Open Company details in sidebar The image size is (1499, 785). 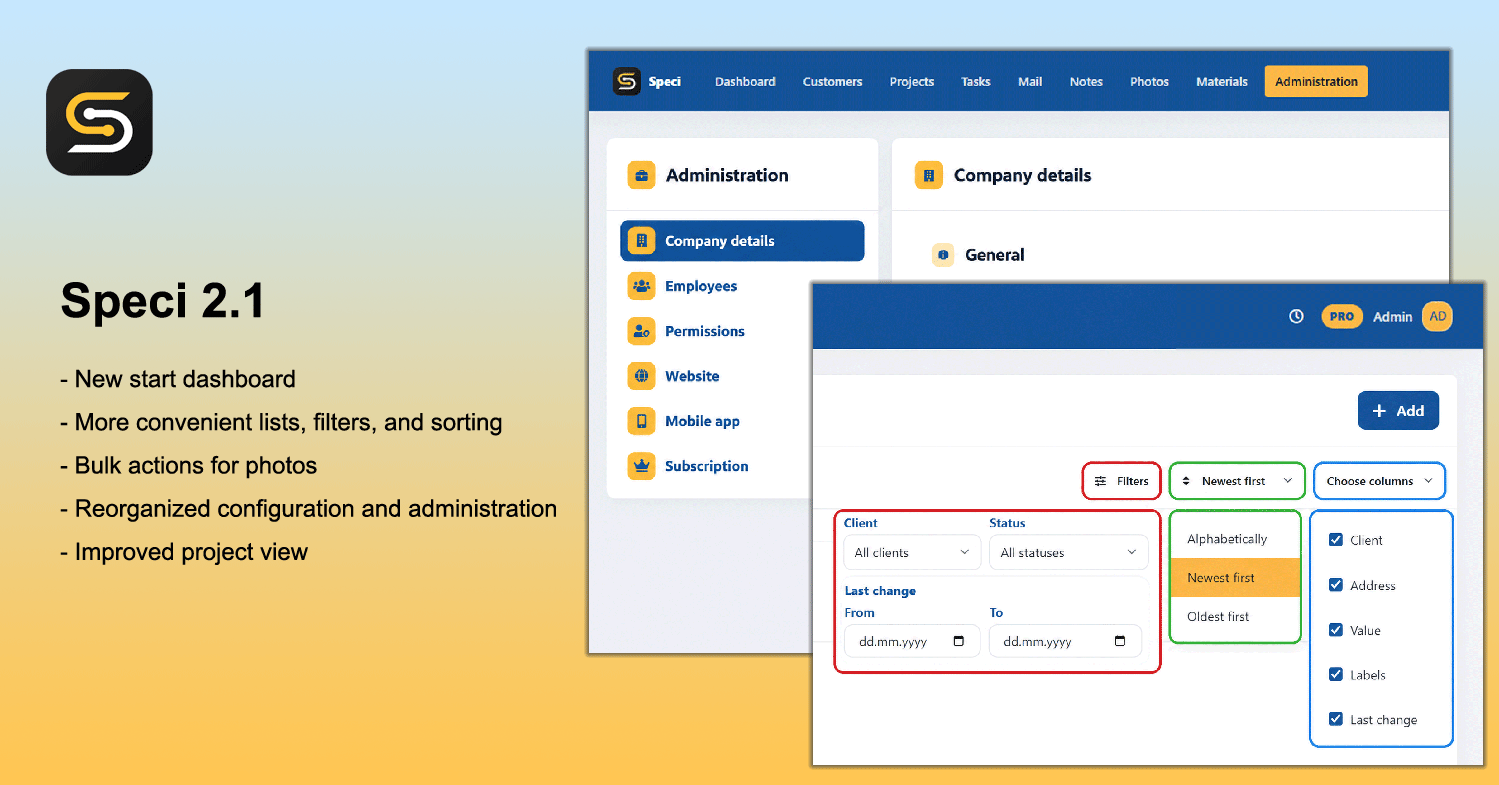point(742,241)
